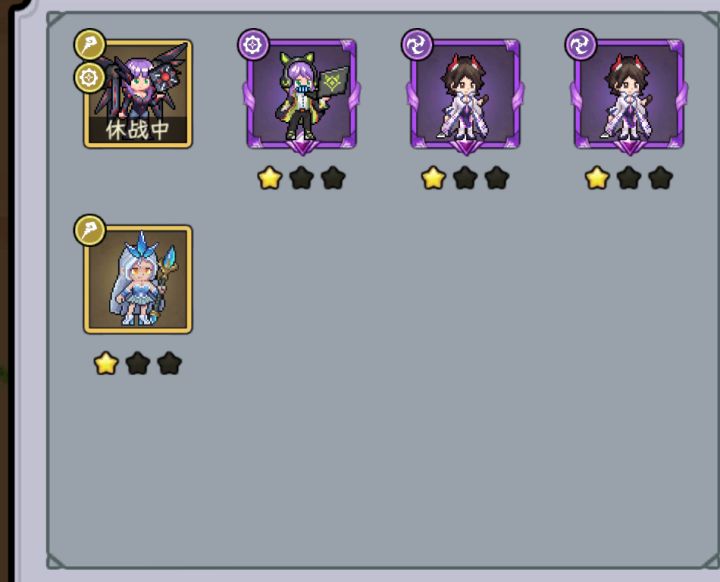This screenshot has height=582, width=720.
Task: Click the purple swirl badge on rightmost card
Action: point(581,45)
